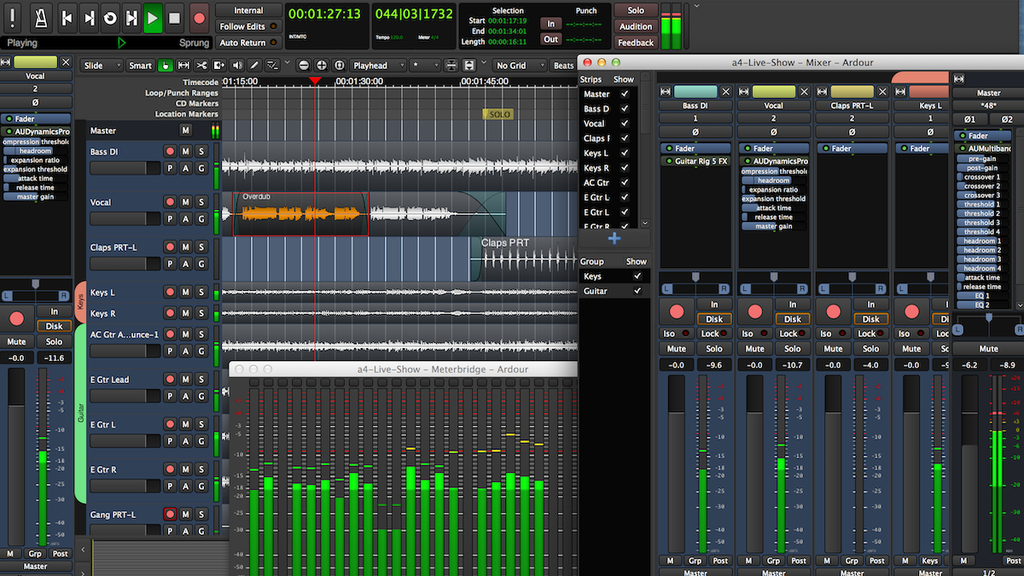The image size is (1024, 576).
Task: Enable the Follow Edits toggle
Action: tap(247, 26)
